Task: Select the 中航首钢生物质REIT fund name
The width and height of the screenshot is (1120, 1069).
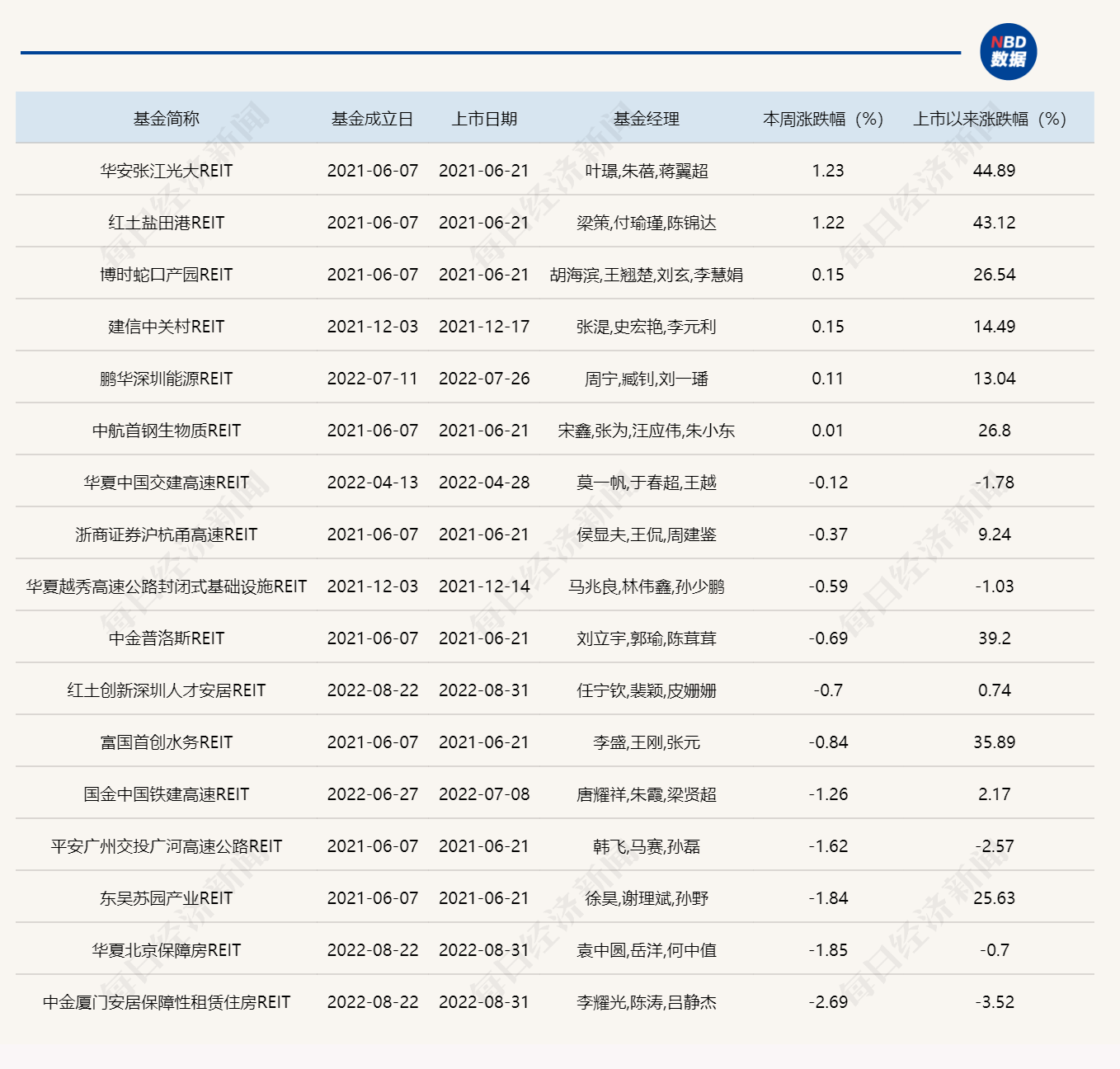Action: 167,431
